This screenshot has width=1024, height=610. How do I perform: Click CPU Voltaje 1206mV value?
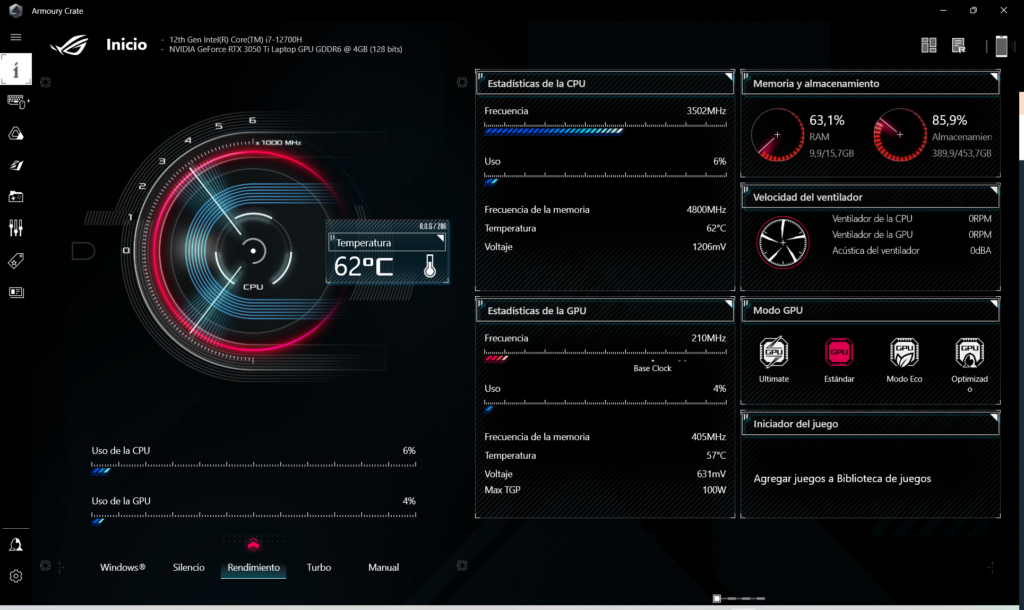coord(709,247)
